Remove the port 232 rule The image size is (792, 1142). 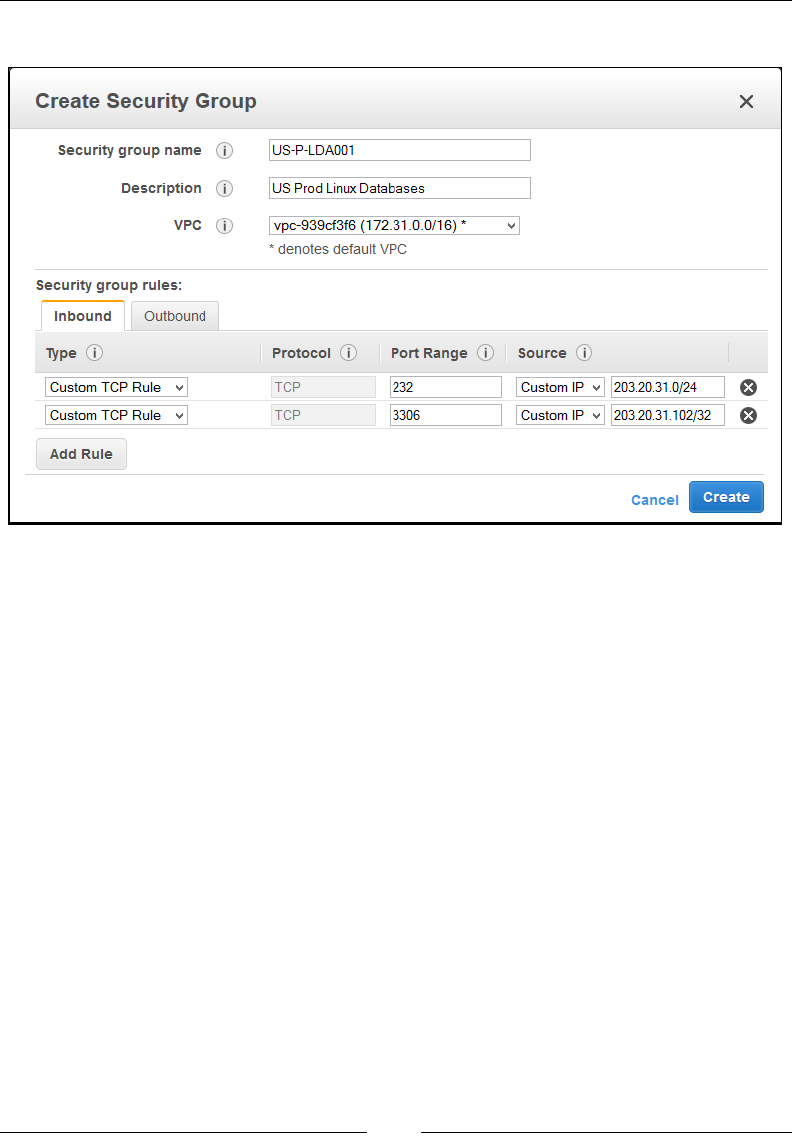click(x=748, y=388)
